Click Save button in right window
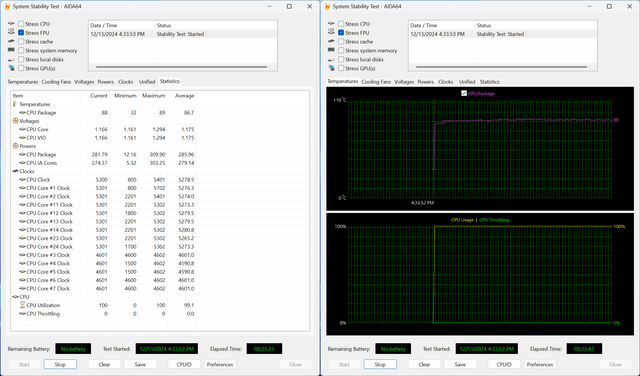Viewport: 640px width, 376px height. click(x=460, y=365)
